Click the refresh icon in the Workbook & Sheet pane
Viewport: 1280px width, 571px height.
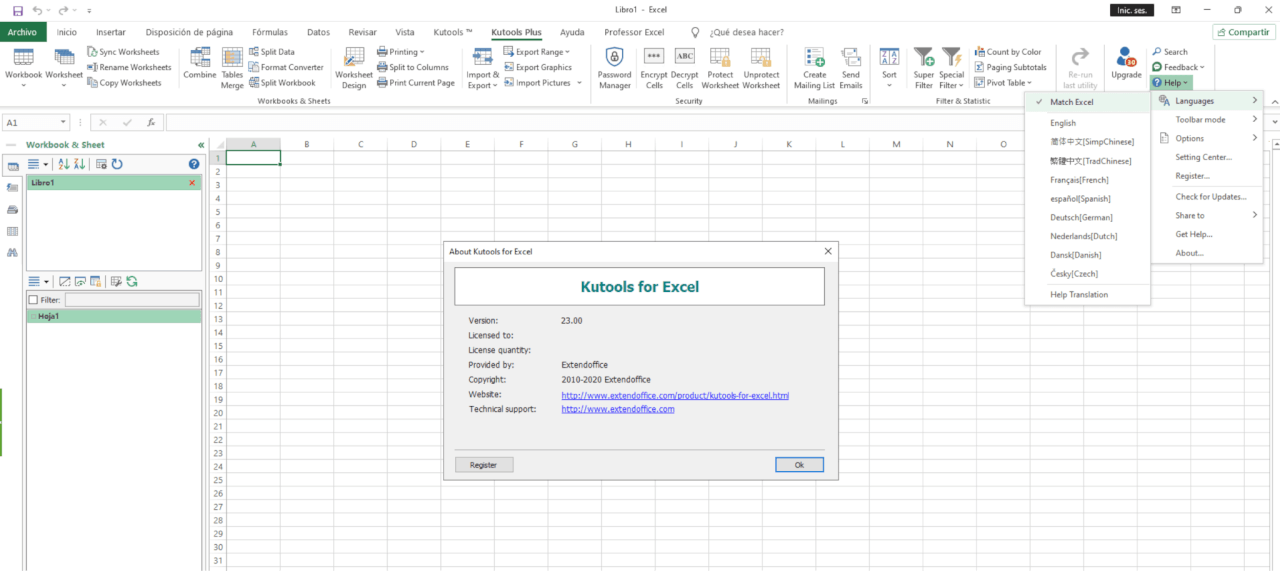(117, 164)
